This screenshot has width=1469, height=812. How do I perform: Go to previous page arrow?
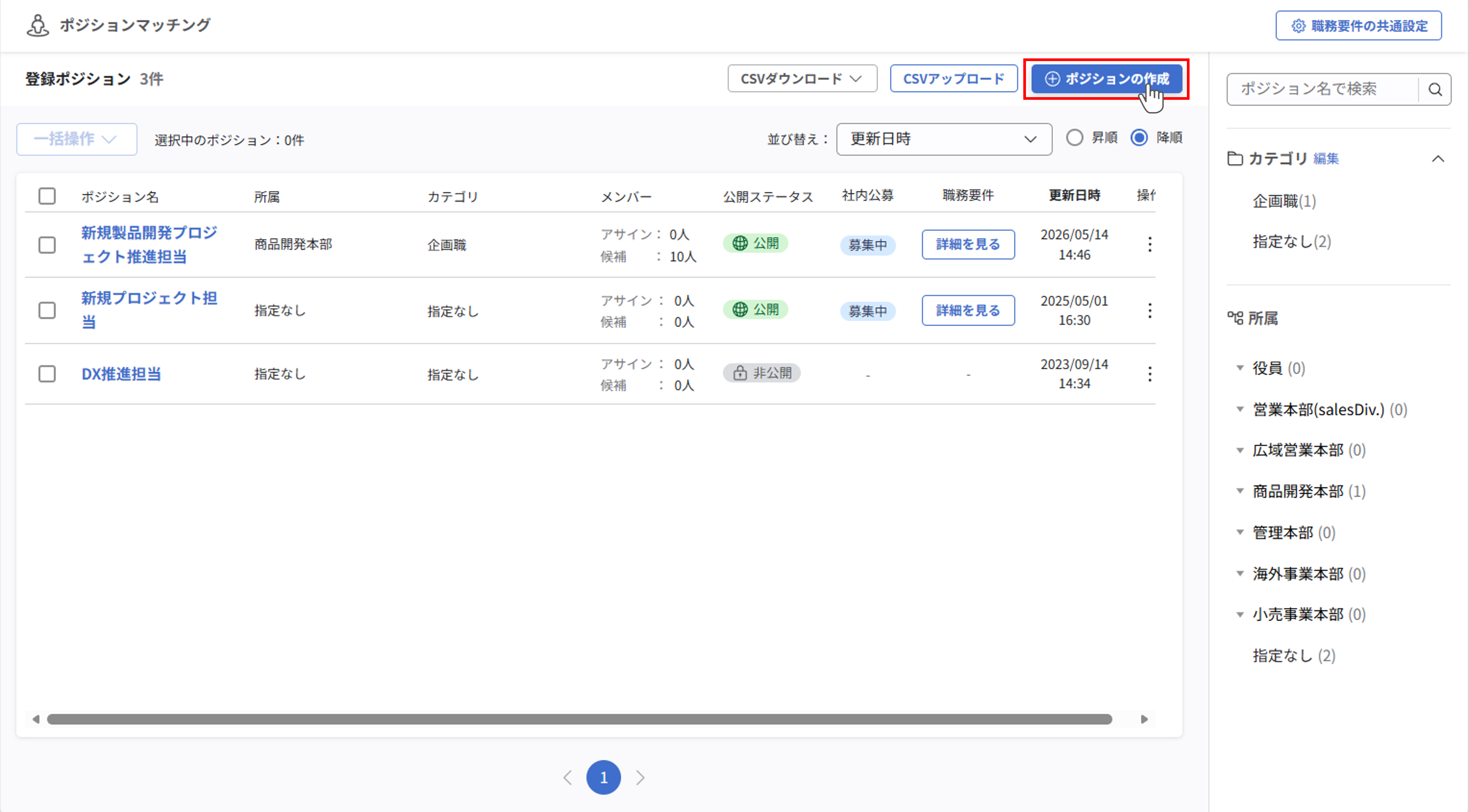[x=568, y=777]
